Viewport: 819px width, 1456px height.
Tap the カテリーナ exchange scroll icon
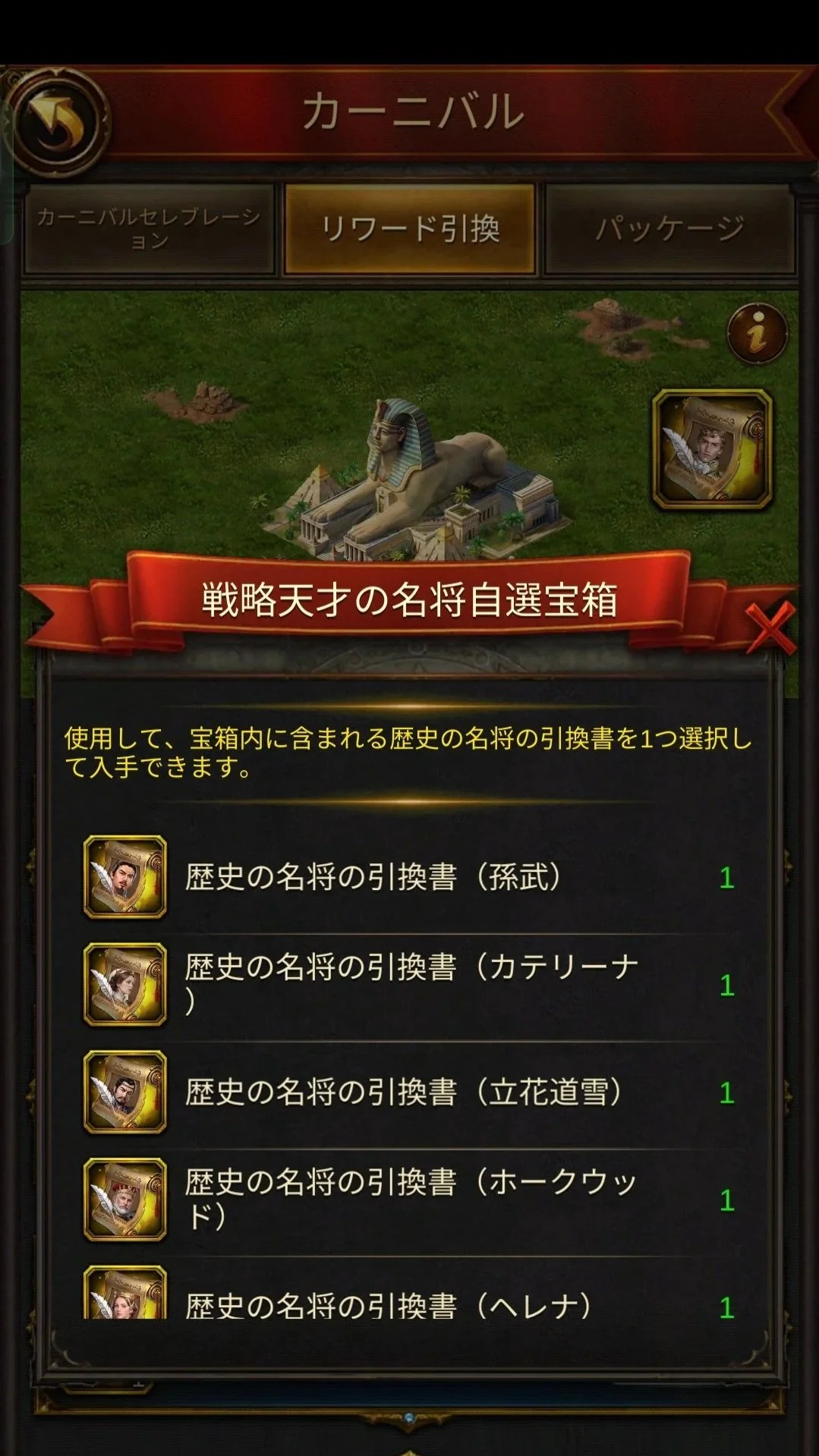tap(125, 985)
